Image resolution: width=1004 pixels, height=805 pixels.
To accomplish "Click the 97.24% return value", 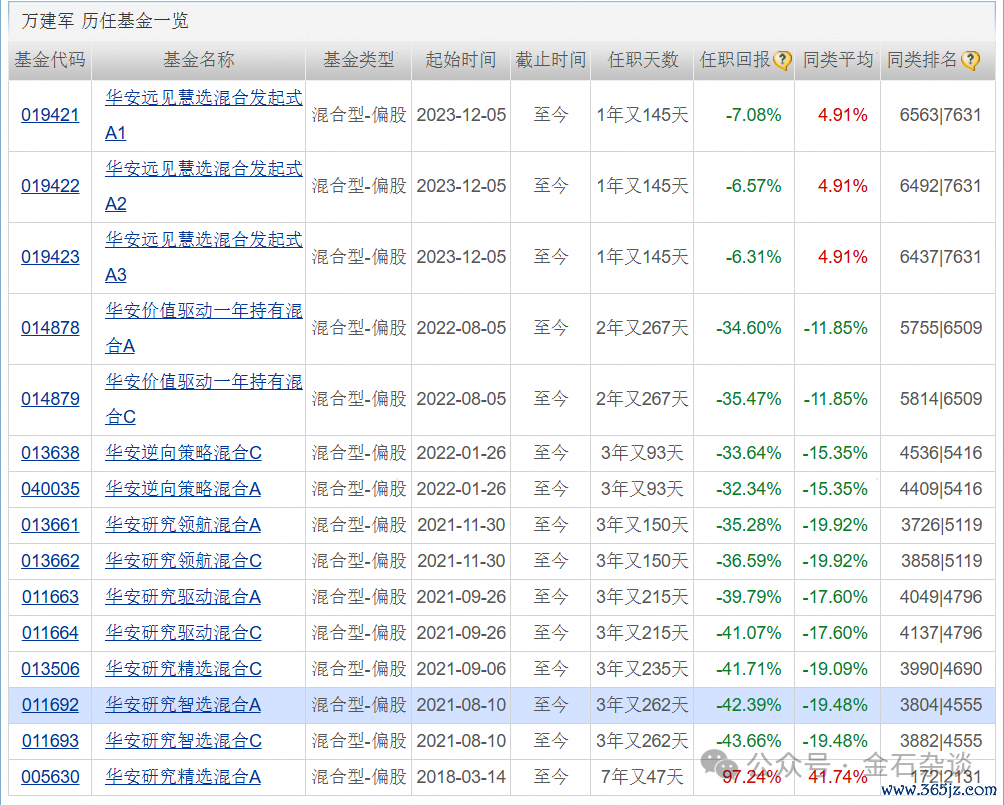I will pos(752,777).
